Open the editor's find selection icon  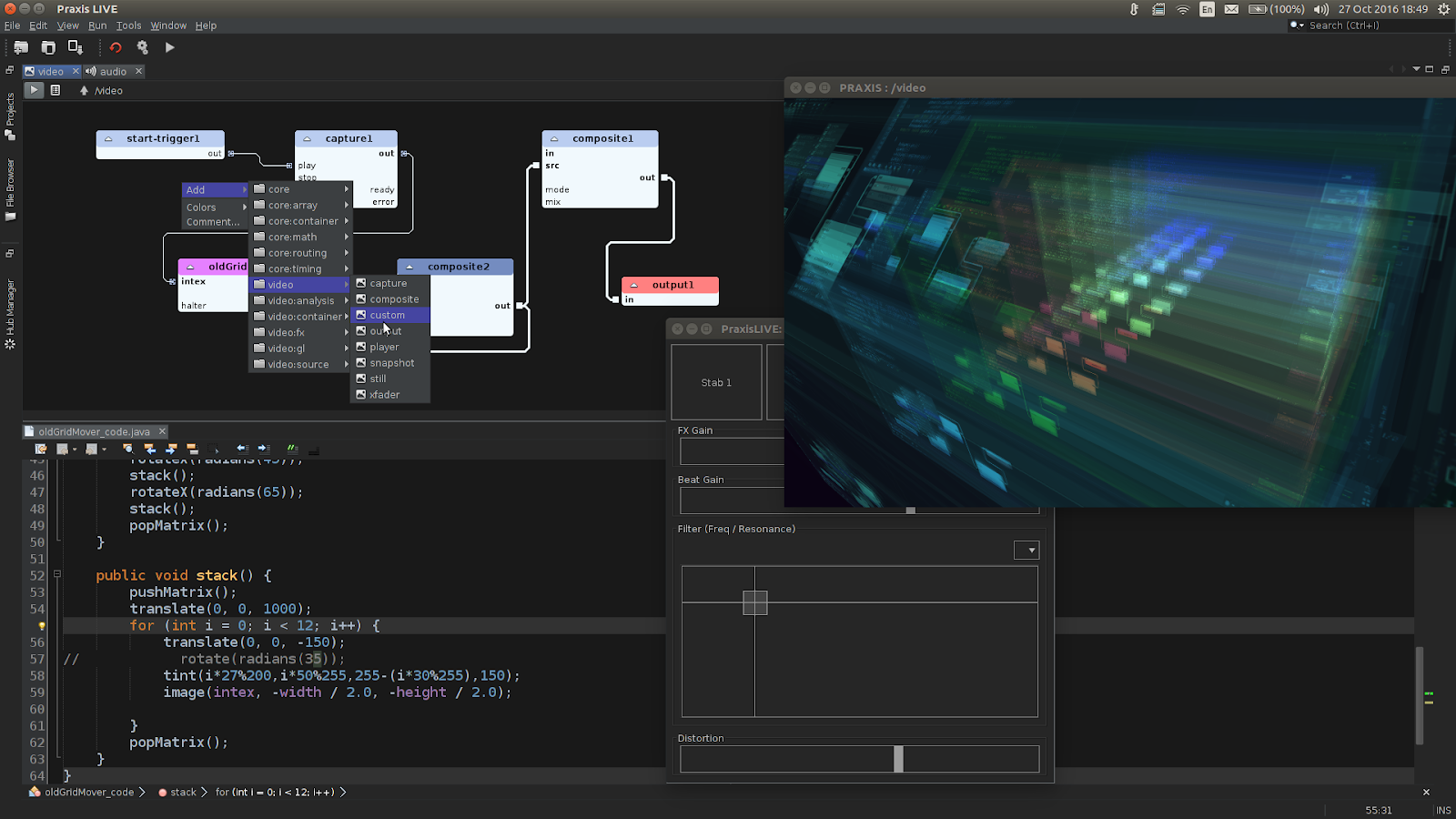click(128, 449)
